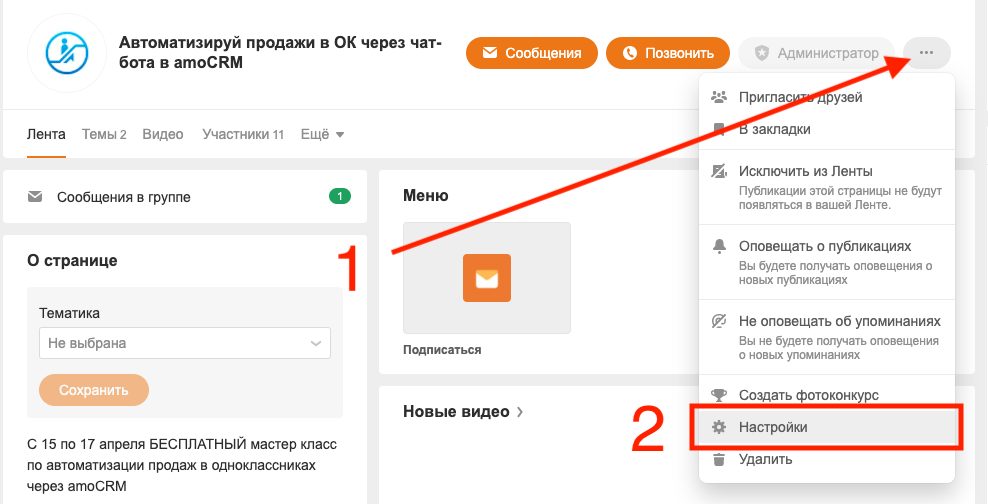Open the three-dots more actions button
Screen dimensions: 988x504
926,53
